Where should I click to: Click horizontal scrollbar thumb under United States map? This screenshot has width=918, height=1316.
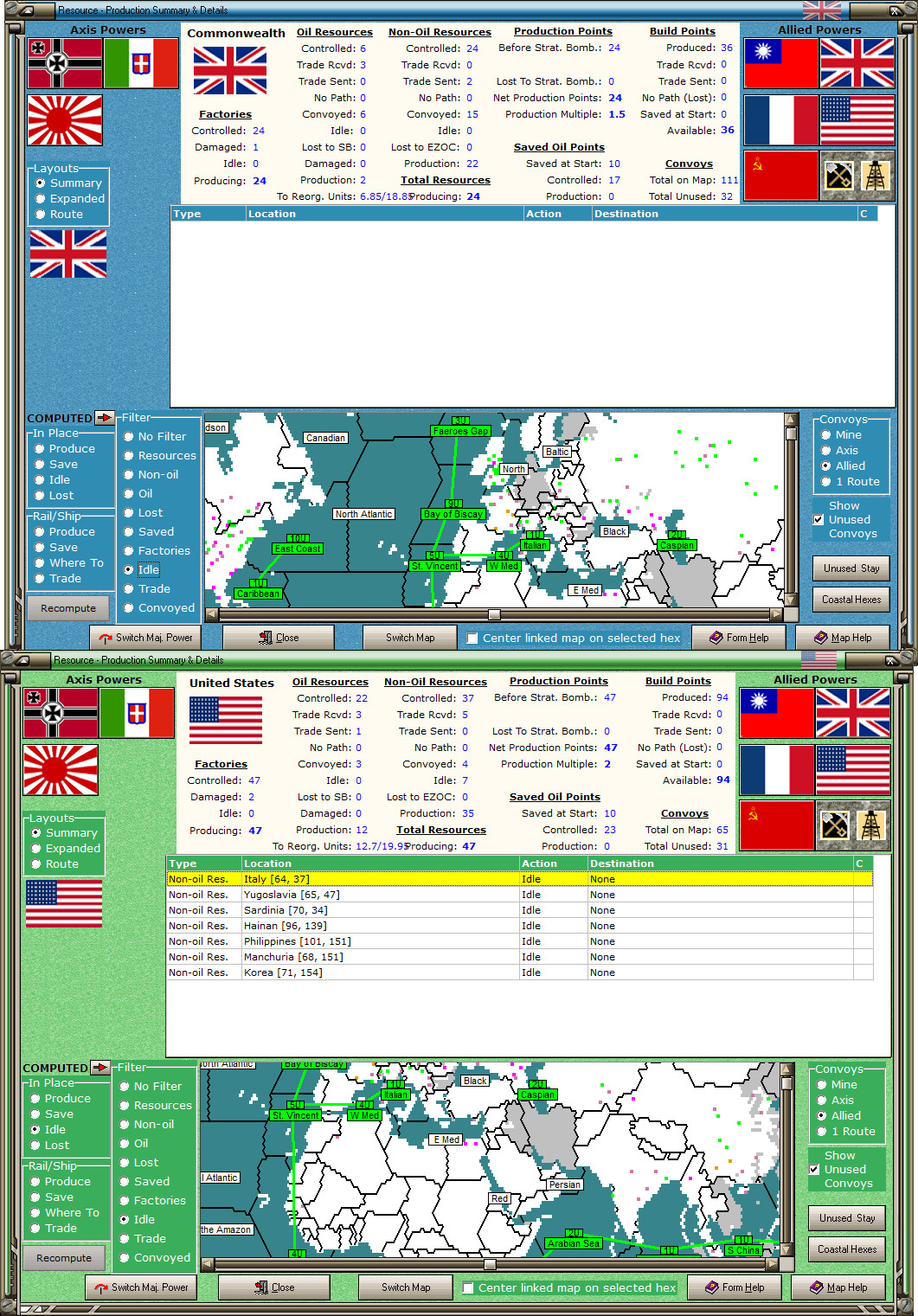coord(490,1264)
